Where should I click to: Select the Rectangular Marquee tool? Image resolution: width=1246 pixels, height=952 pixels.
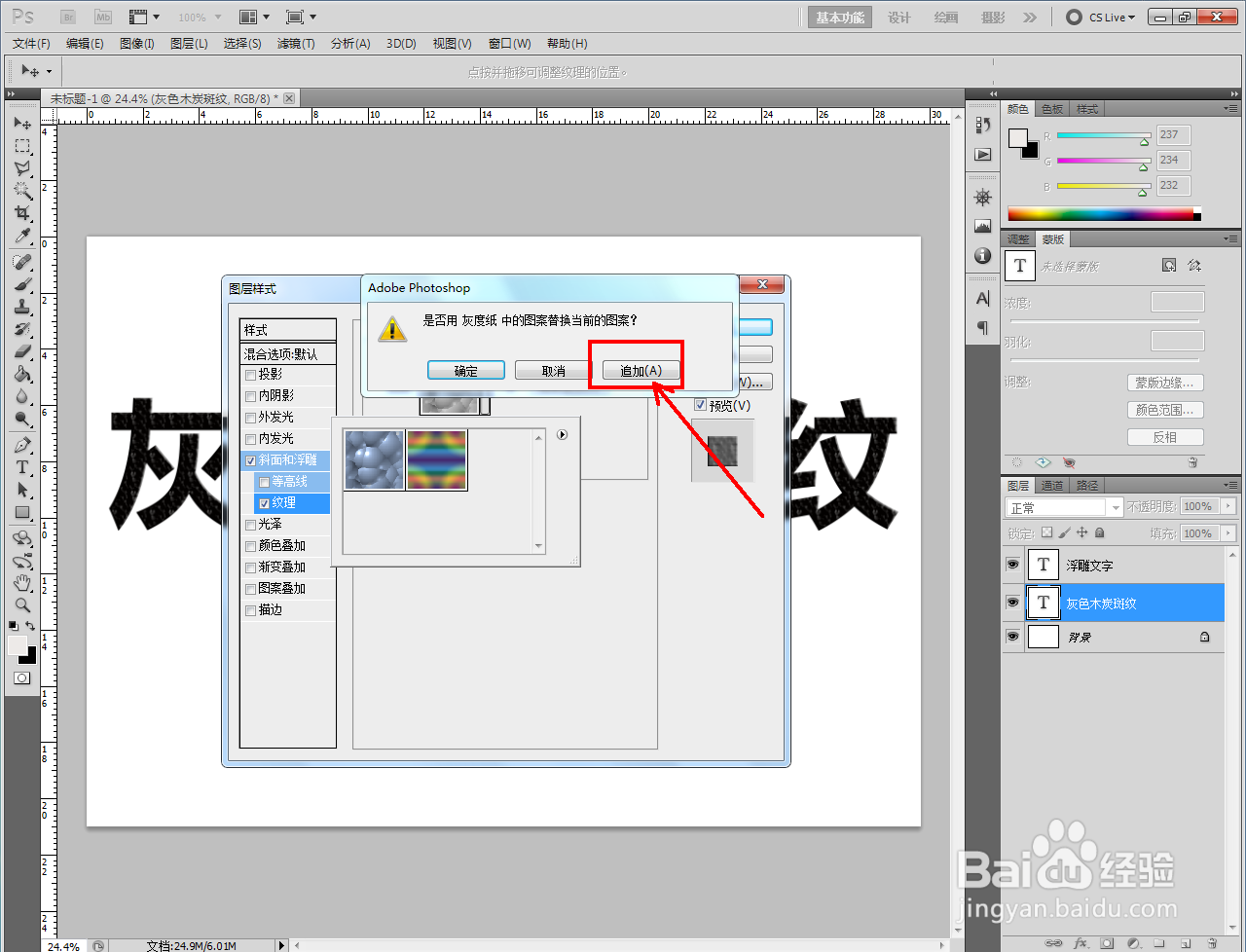22,146
